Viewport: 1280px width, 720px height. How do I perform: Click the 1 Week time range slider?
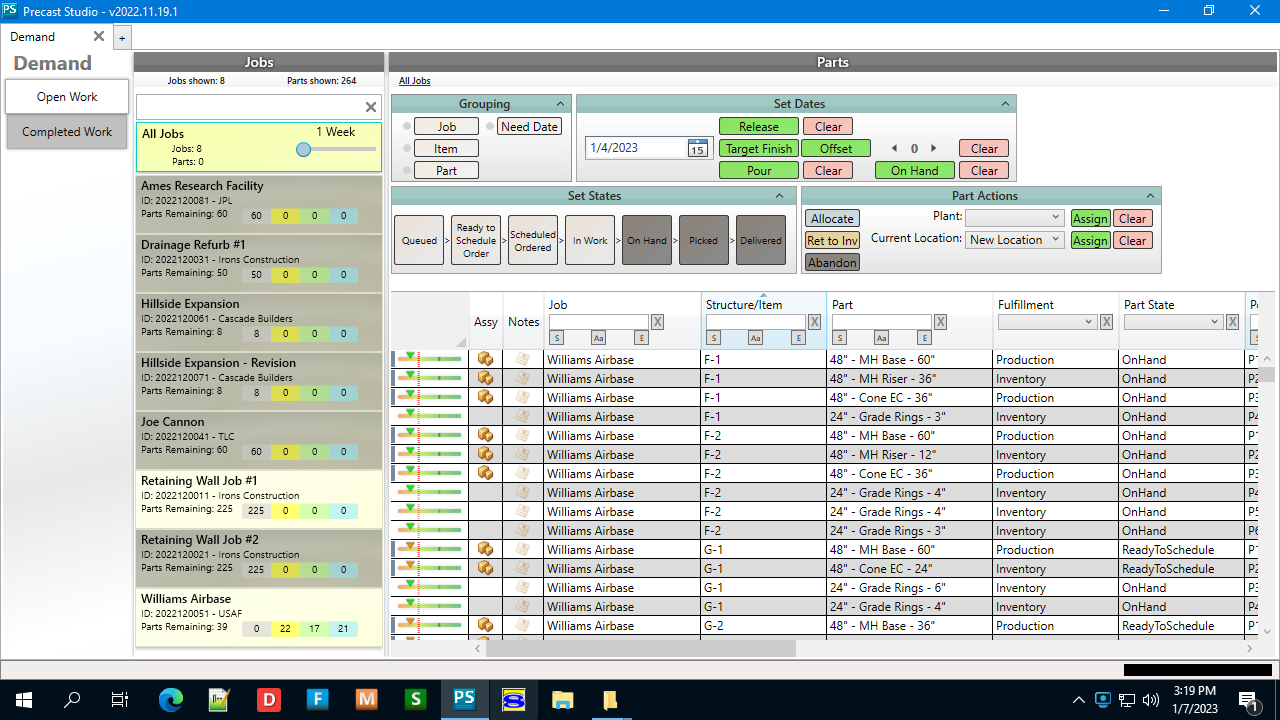[304, 149]
